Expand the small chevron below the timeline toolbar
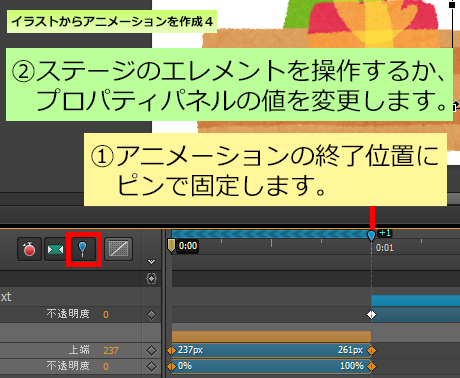Screen dimensions: 460x378 pos(151,262)
